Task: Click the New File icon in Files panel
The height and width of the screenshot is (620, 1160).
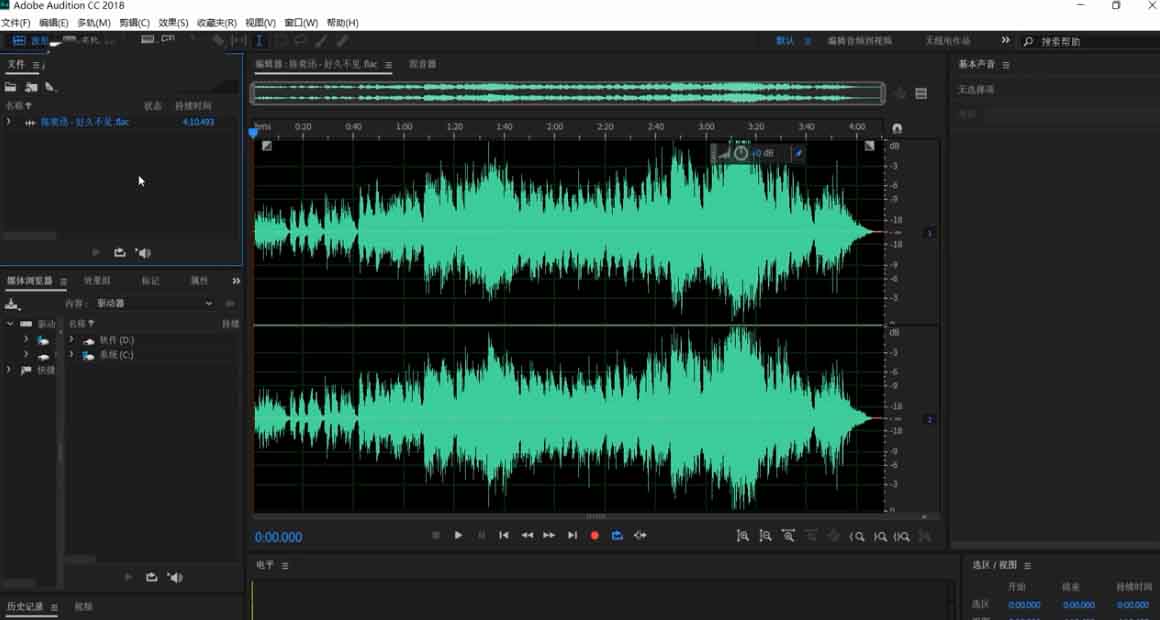Action: pos(50,87)
